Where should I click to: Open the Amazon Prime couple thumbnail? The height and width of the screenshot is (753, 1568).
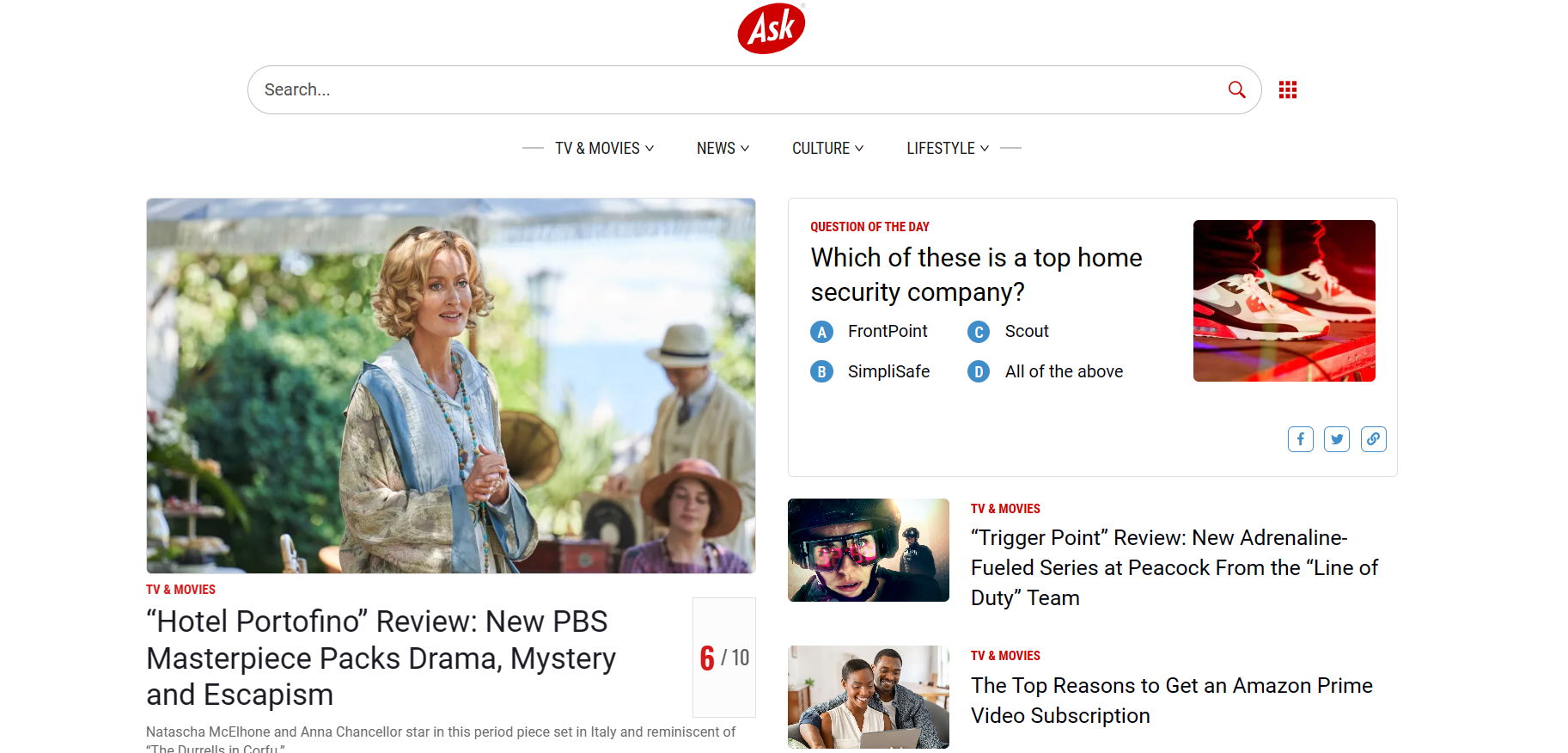[x=869, y=697]
